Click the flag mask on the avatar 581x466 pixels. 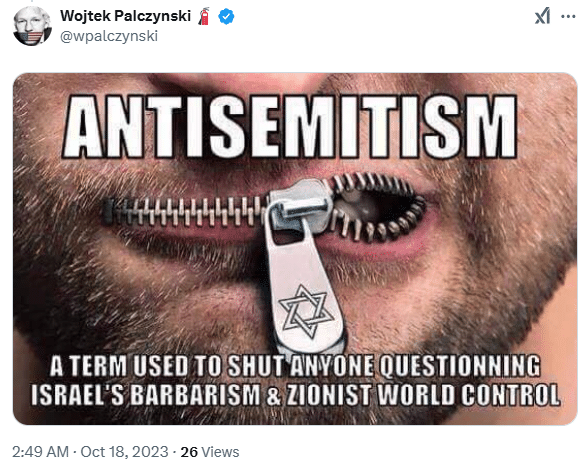point(31,37)
